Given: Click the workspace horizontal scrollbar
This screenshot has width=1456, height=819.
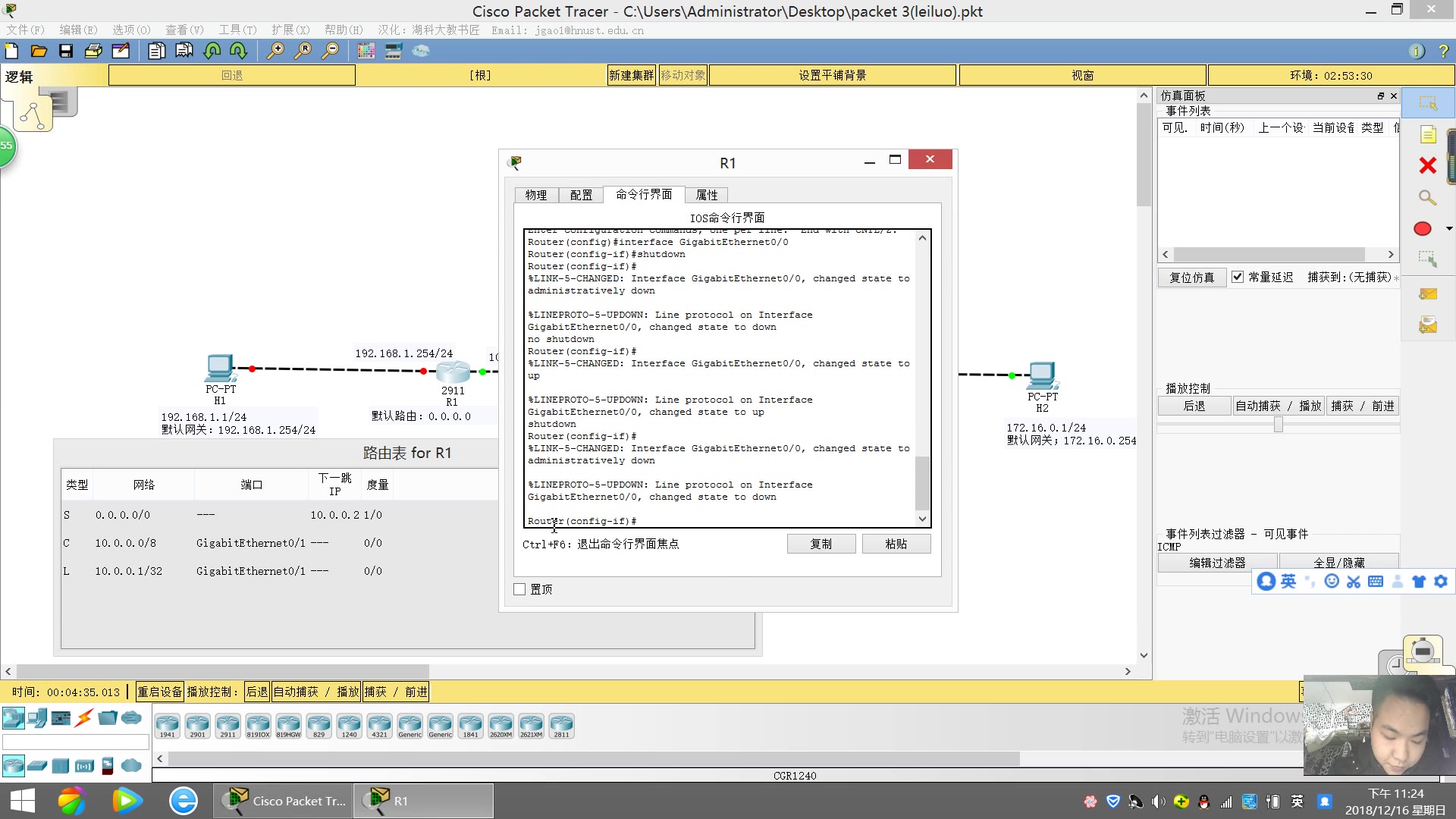Looking at the screenshot, I should [x=223, y=671].
